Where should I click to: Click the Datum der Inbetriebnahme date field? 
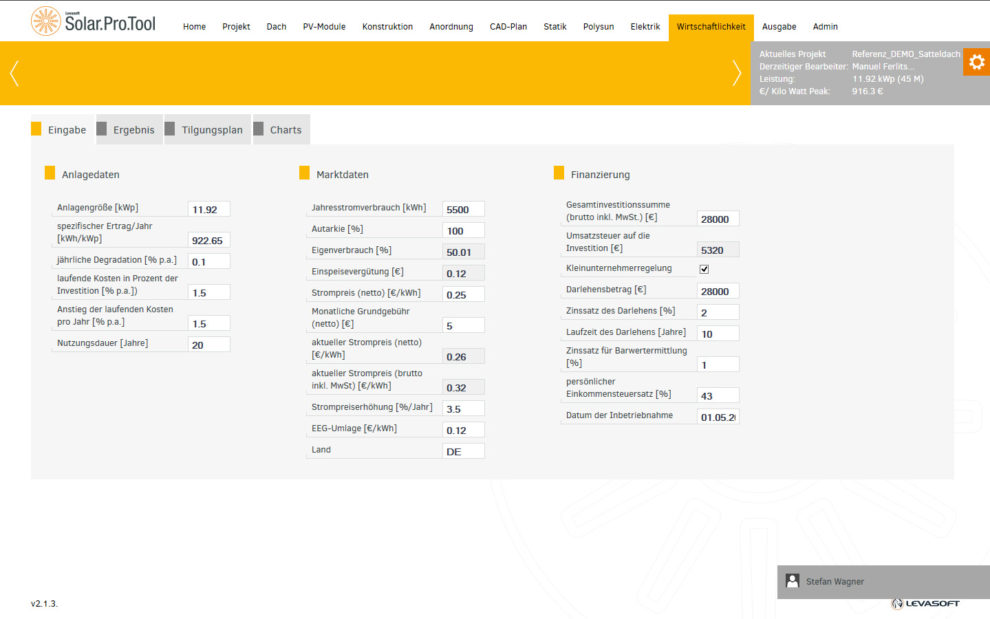coord(718,417)
